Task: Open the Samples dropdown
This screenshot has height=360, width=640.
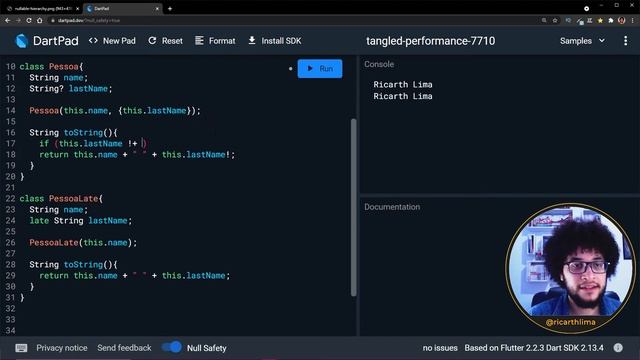Action: 582,41
